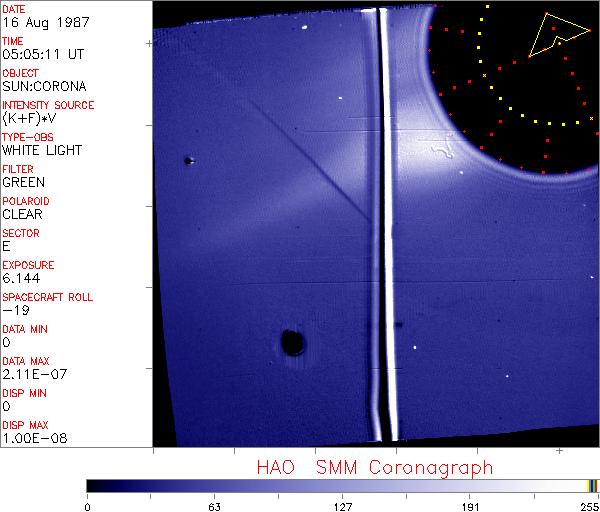Select the filter value "GREEN"
600x512 pixels.
[x=24, y=182]
